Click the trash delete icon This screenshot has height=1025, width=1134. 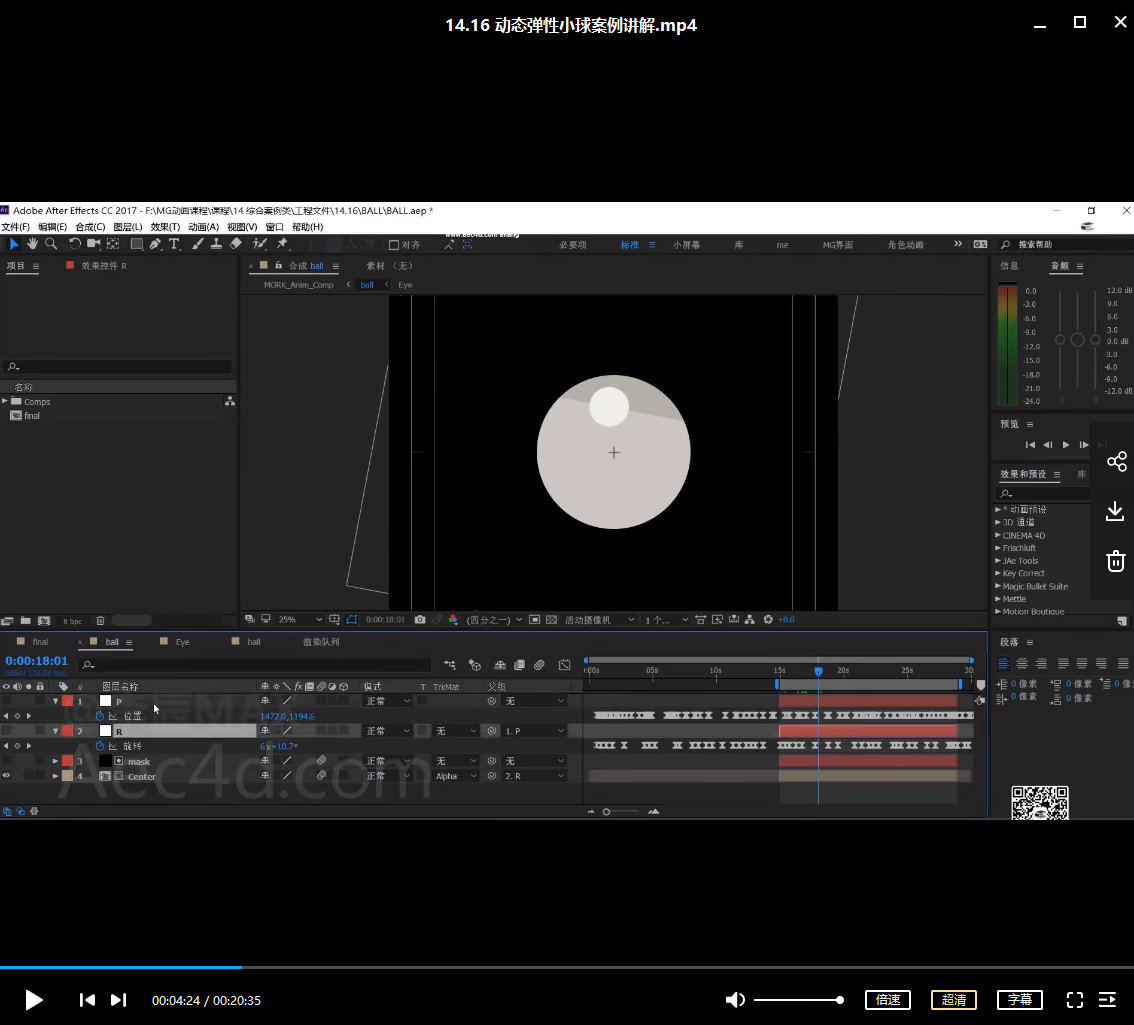(x=1116, y=561)
